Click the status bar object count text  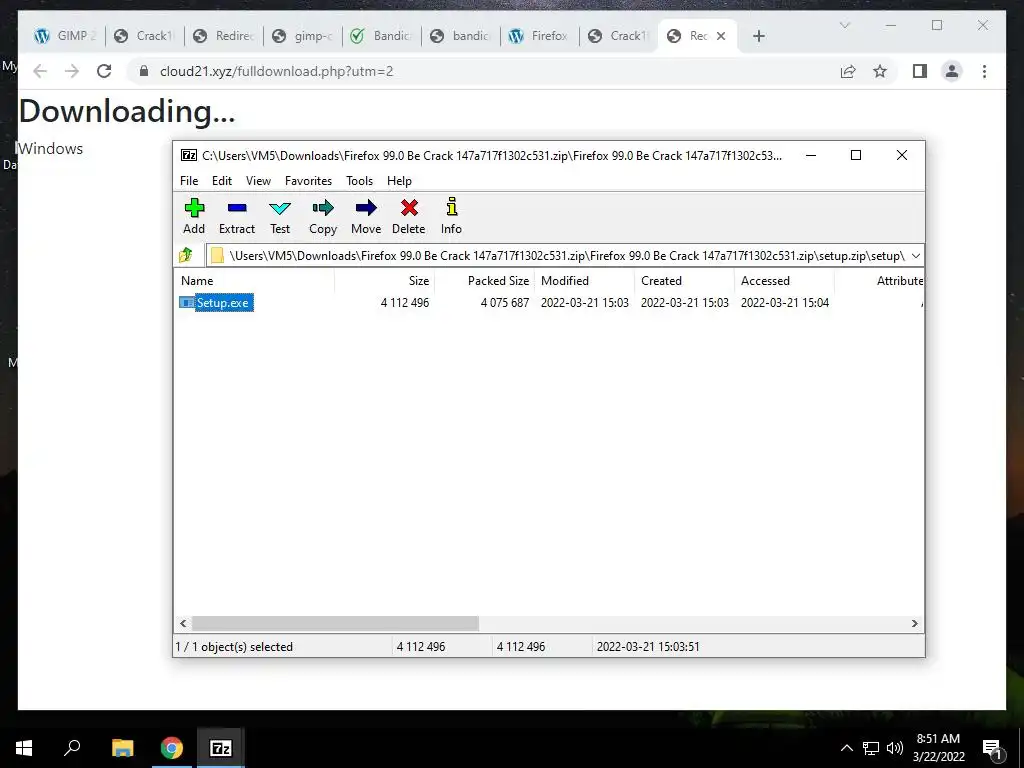coord(234,647)
